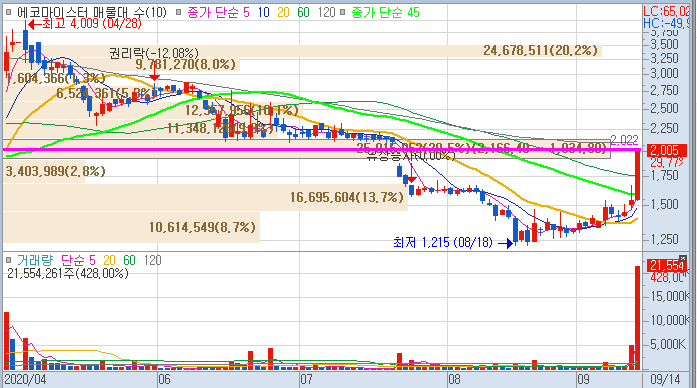The image size is (697, 388).
Task: Click the square marker before 거래량 label
Action: [x=8, y=260]
